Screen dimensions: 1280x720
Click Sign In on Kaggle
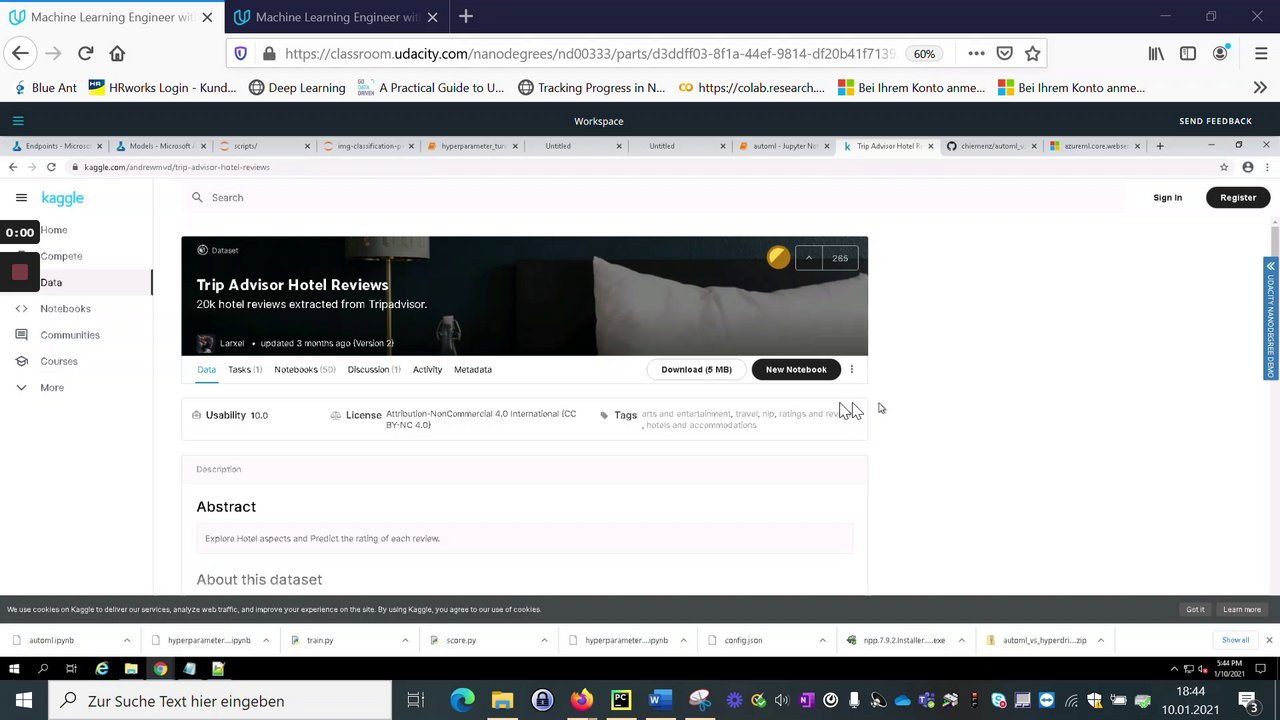pos(1167,198)
